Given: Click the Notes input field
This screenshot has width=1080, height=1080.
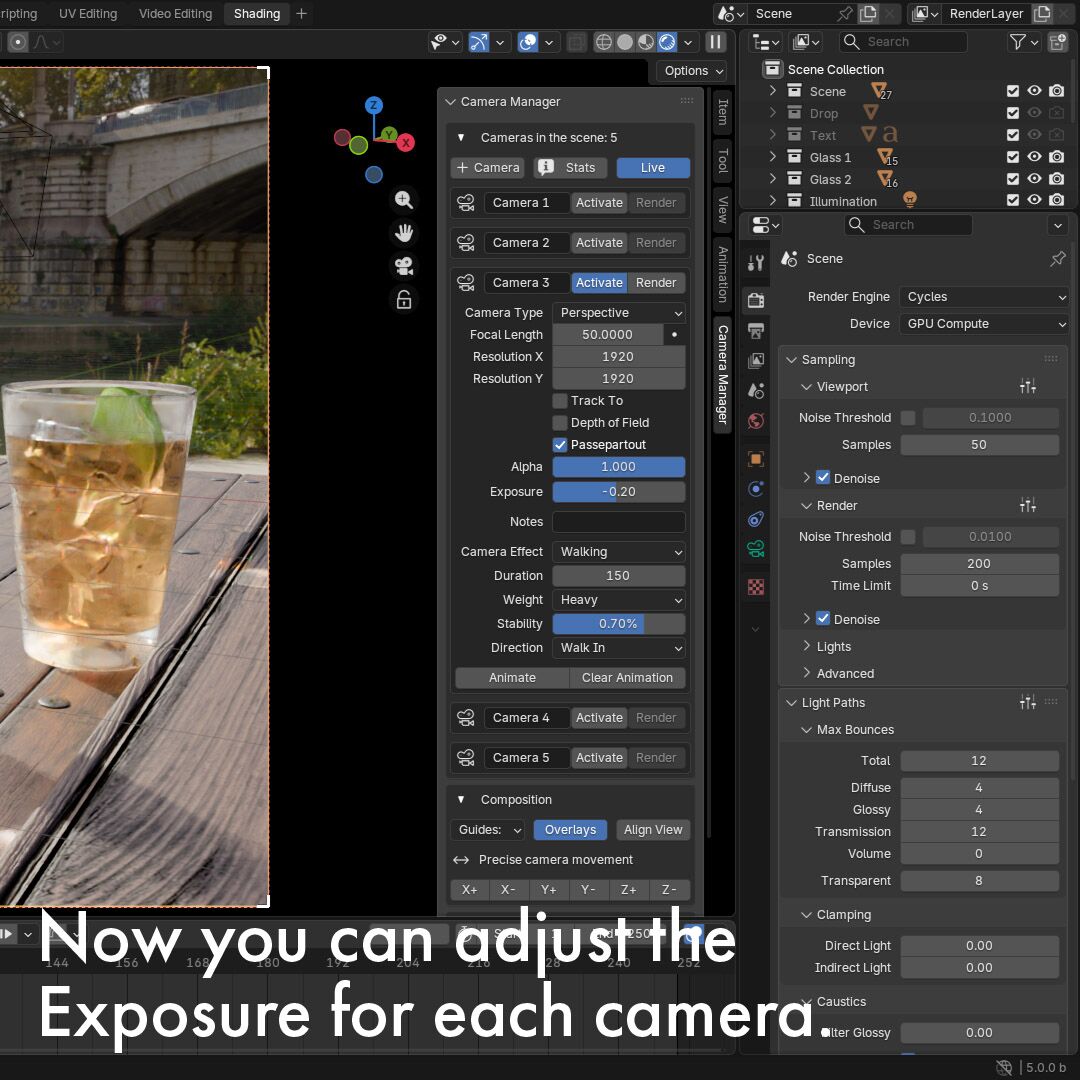Looking at the screenshot, I should coord(618,522).
